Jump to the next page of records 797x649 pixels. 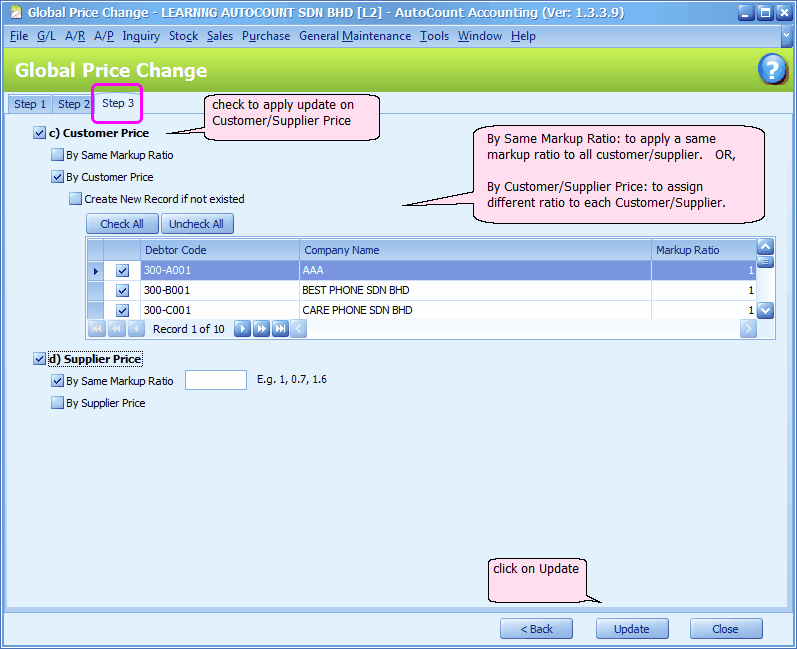click(x=261, y=329)
